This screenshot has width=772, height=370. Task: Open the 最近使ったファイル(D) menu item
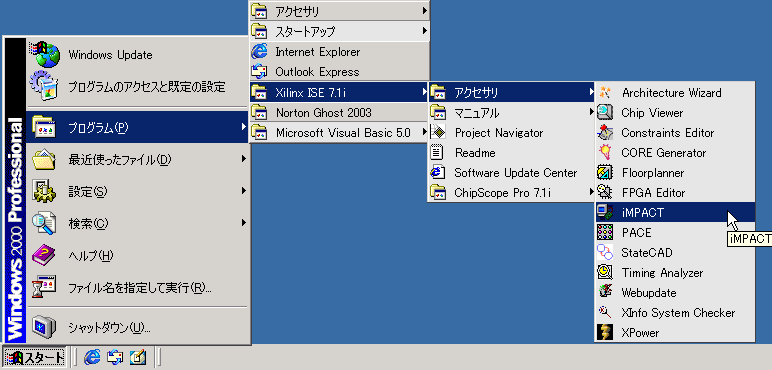click(x=137, y=159)
